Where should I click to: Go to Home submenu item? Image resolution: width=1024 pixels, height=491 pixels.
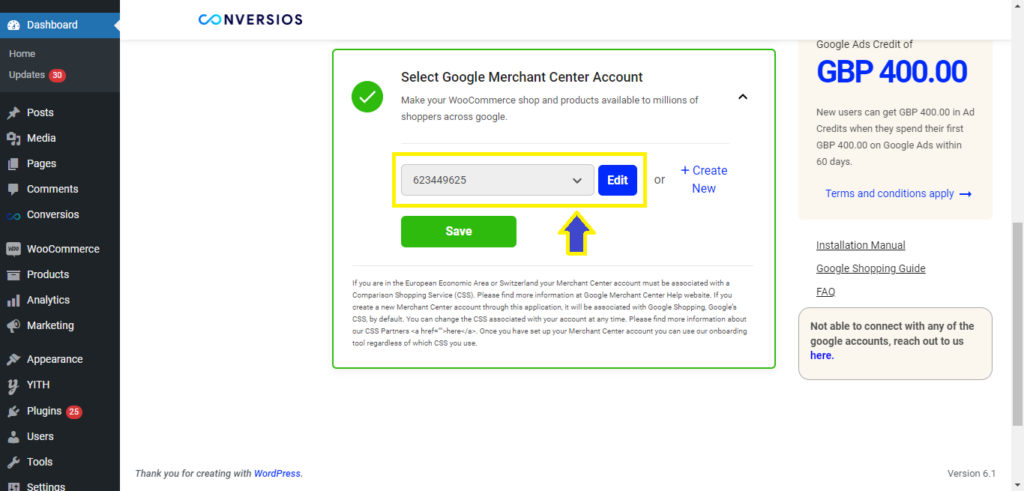pyautogui.click(x=22, y=54)
